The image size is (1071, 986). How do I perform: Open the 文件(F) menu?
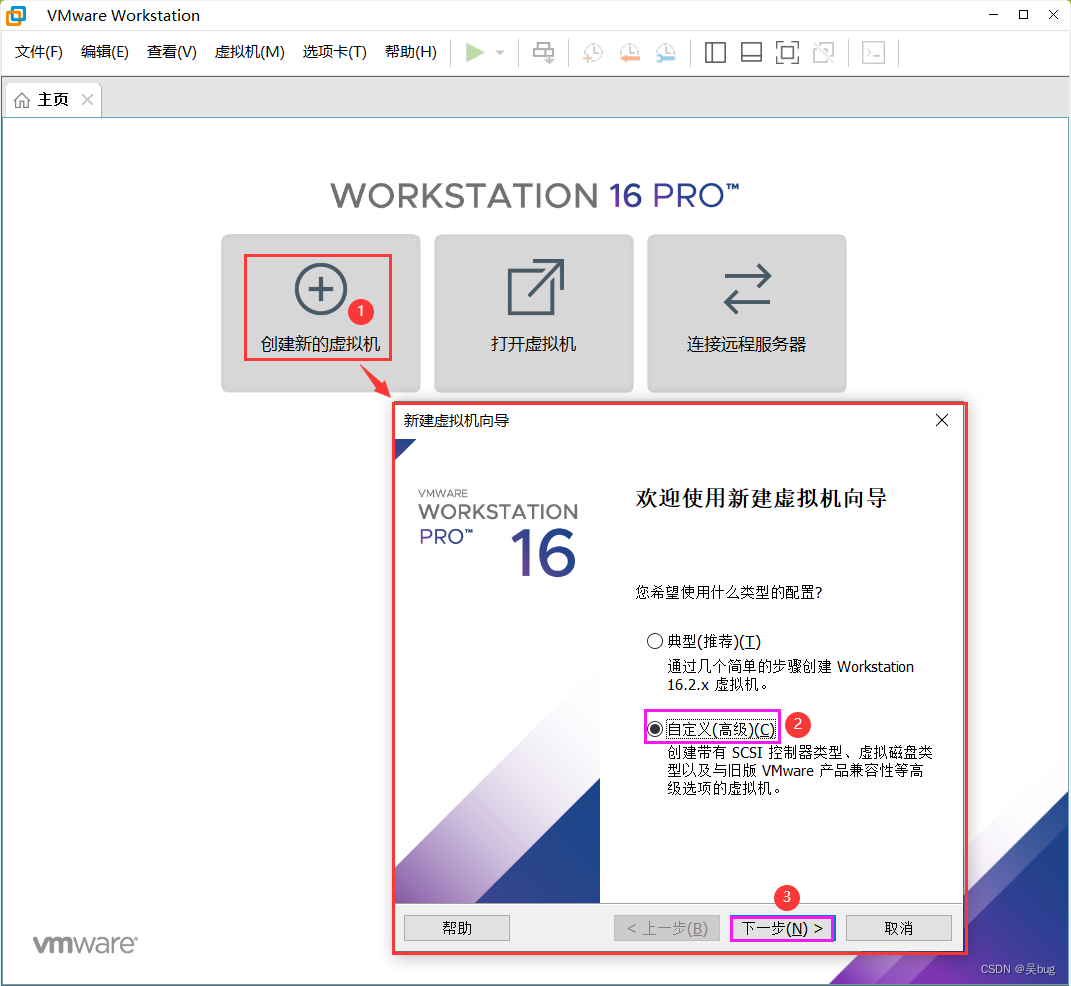tap(39, 52)
